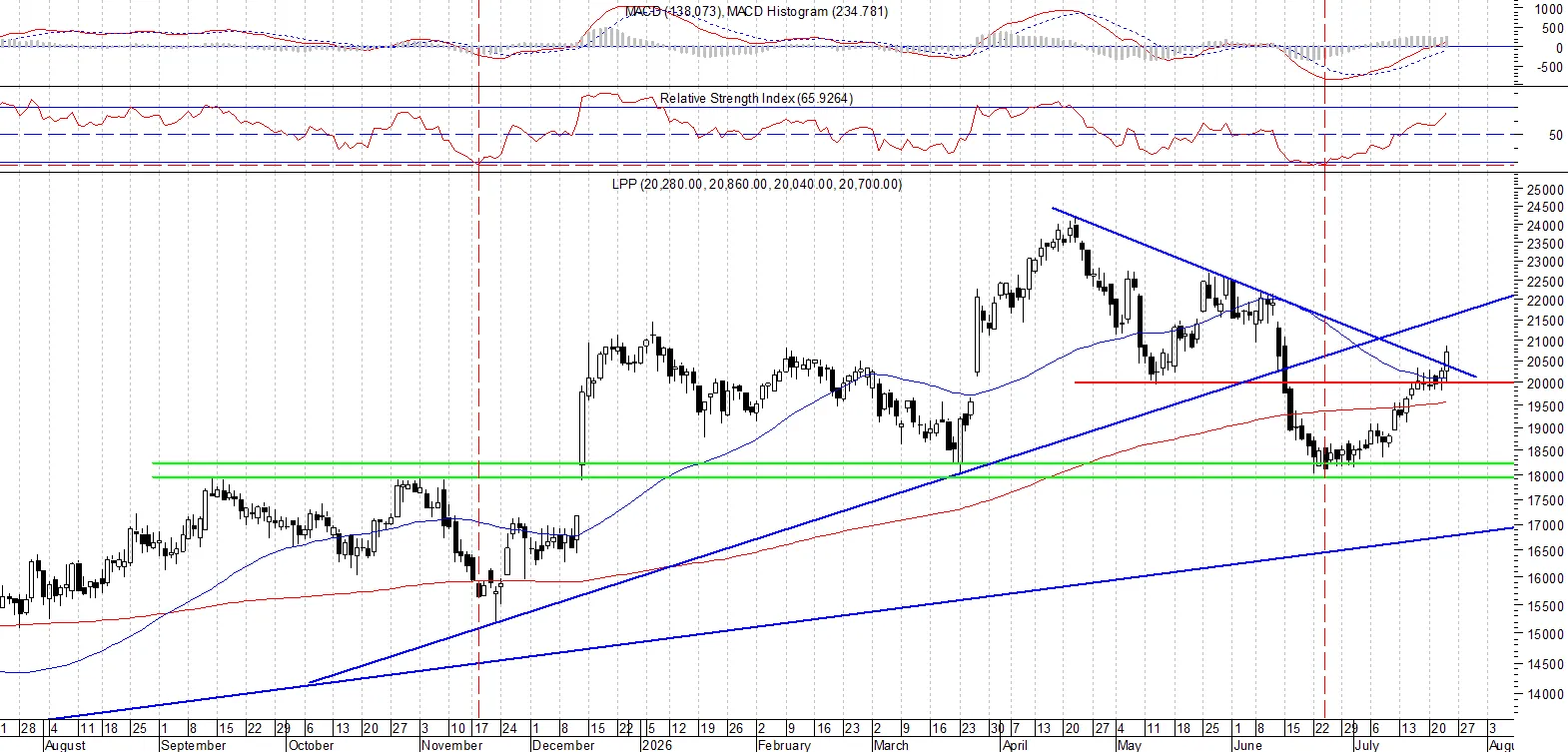Click the February month label
The height and width of the screenshot is (752, 1568).
click(784, 745)
